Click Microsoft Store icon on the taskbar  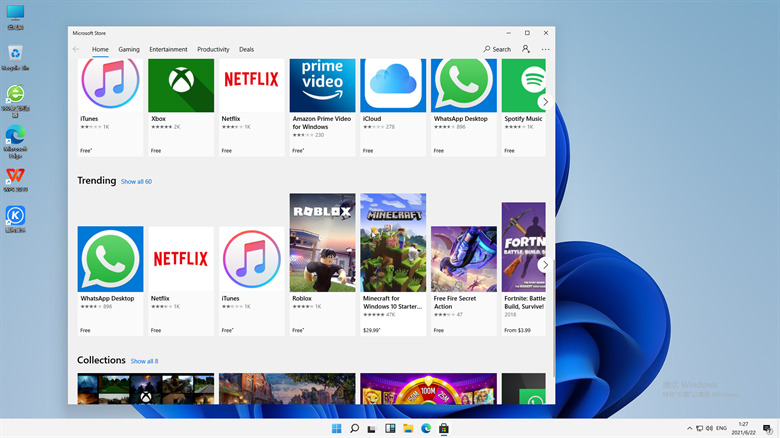(444, 429)
